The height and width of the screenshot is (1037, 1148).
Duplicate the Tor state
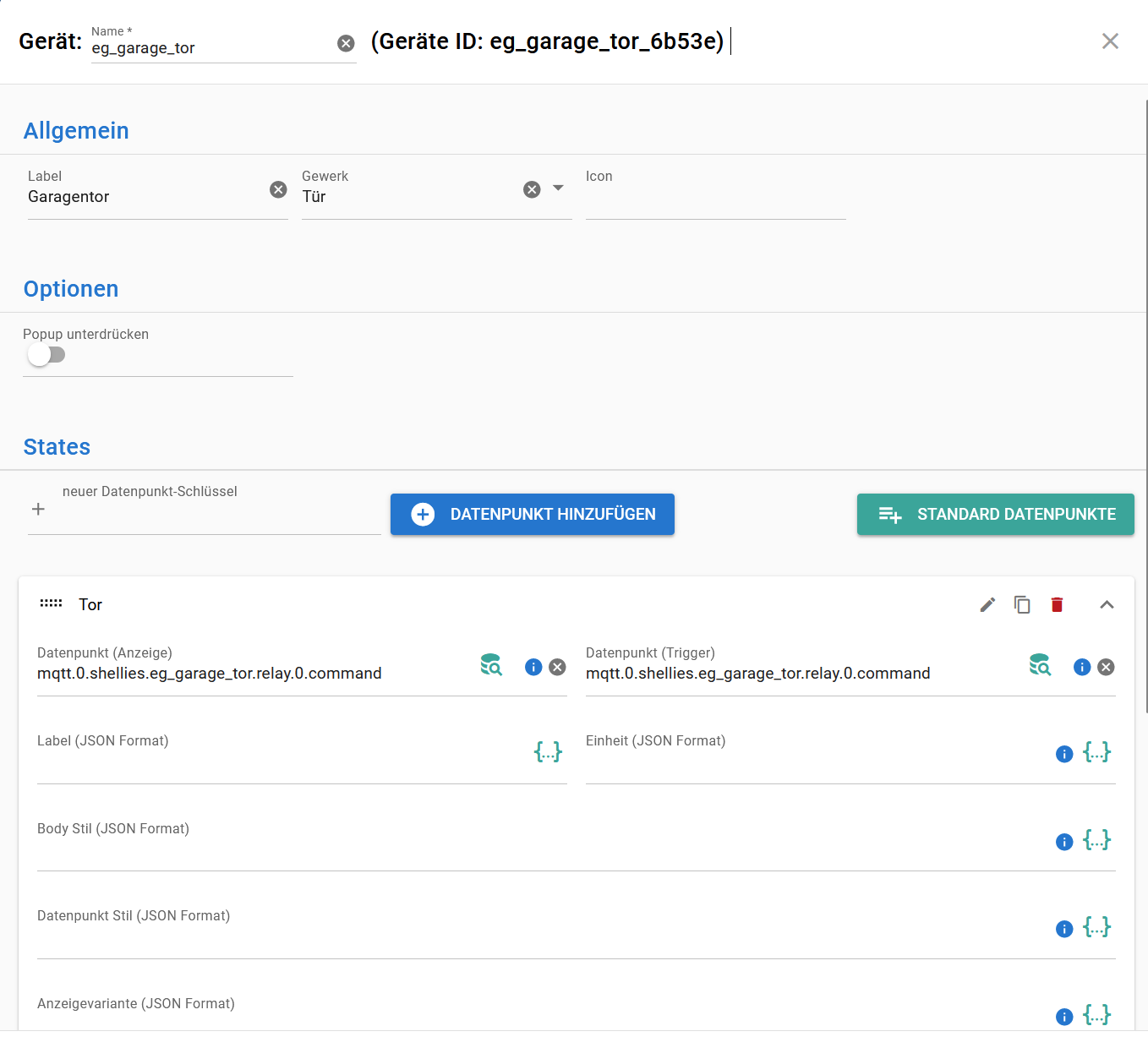click(x=1022, y=604)
